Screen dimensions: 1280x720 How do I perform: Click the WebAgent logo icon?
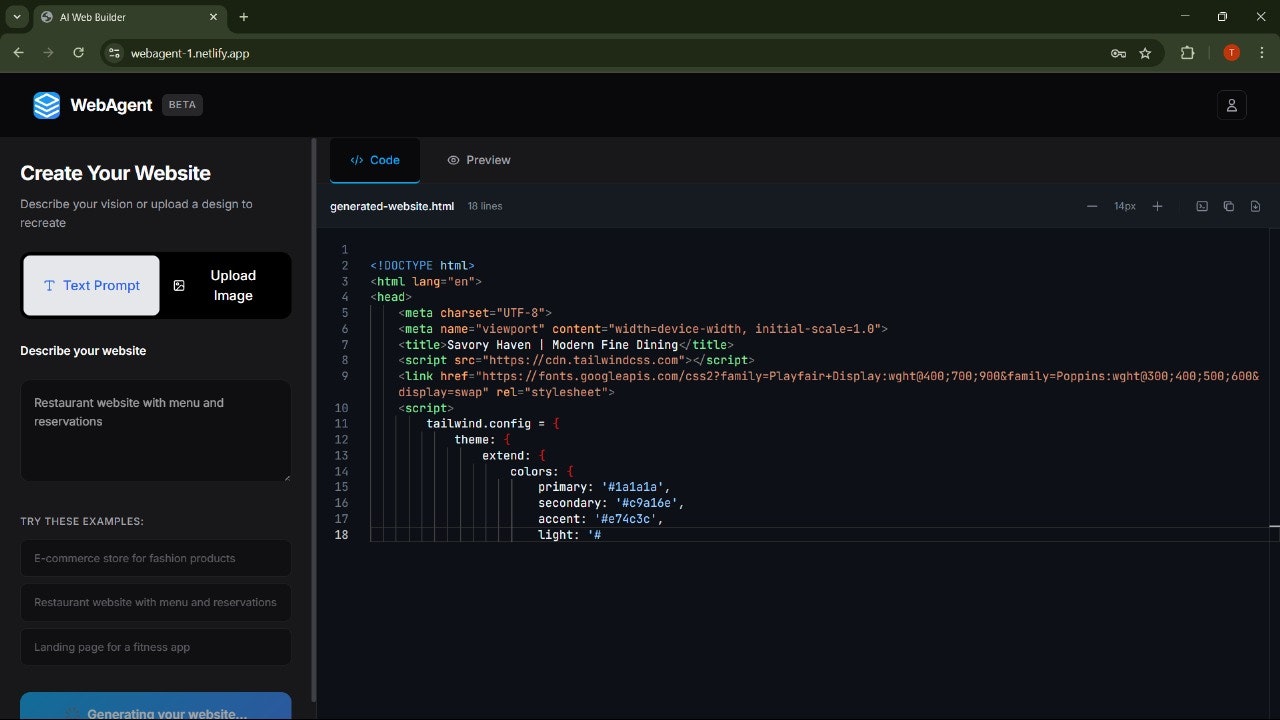click(x=46, y=104)
